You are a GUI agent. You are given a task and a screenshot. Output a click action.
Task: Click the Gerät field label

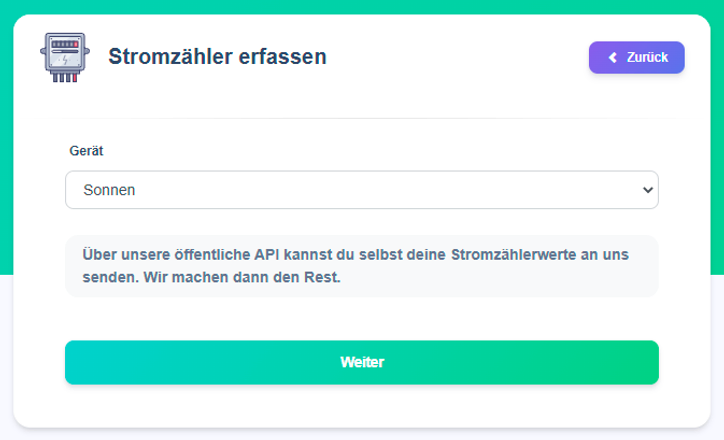point(86,151)
